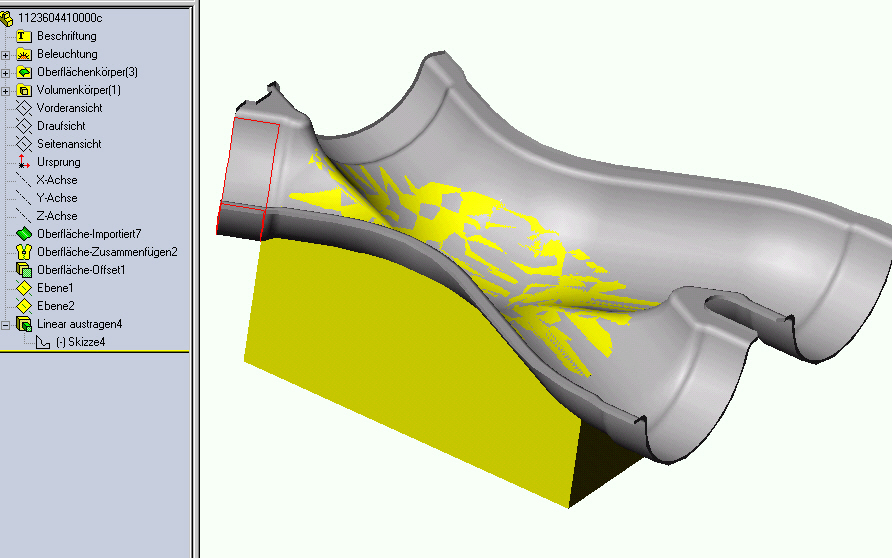
Task: Click the Z-Achse axis icon
Action: tap(23, 216)
